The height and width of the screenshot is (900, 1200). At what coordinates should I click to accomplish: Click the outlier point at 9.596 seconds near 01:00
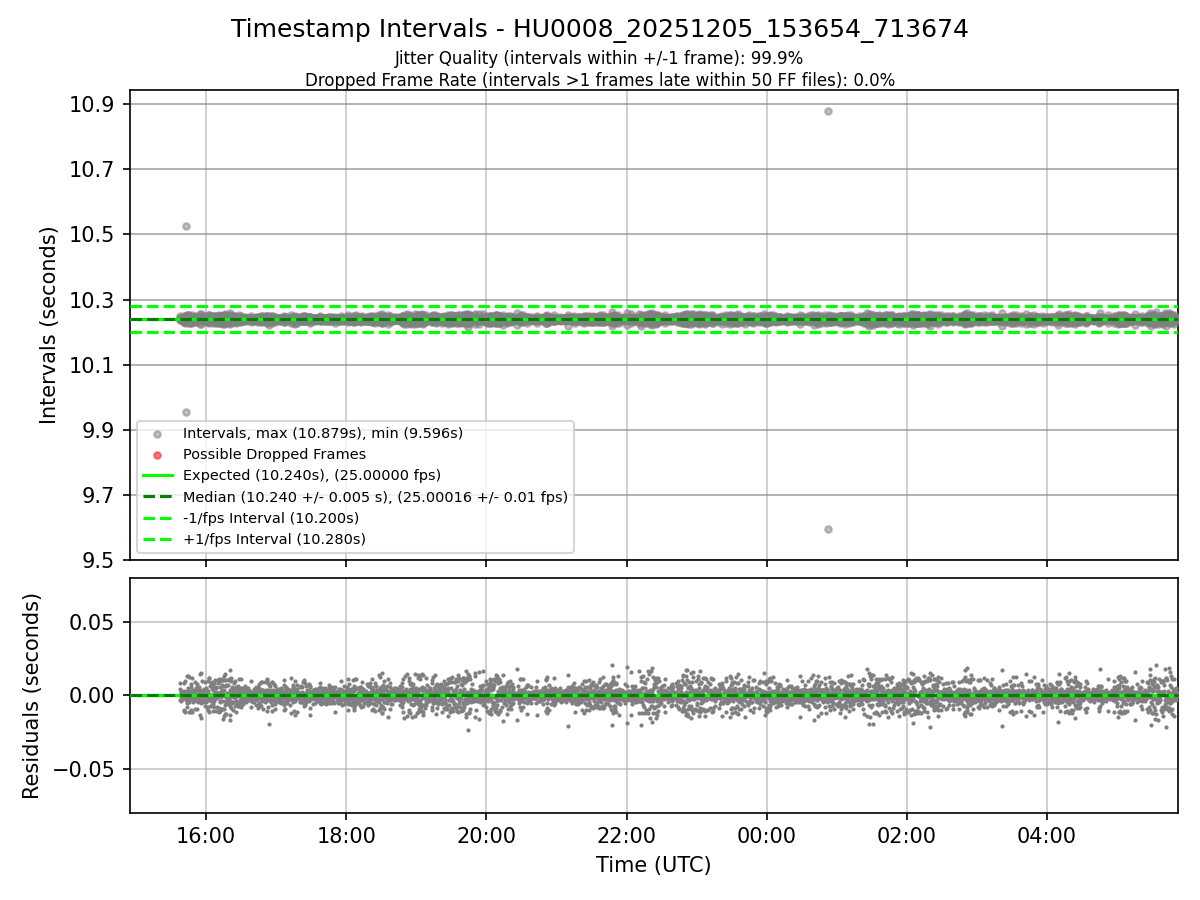(828, 529)
